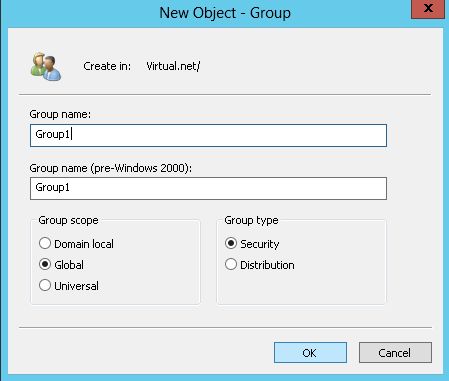Focus the pre-Windows 2000 group name field
Screen dimensions: 449x381
(208, 189)
